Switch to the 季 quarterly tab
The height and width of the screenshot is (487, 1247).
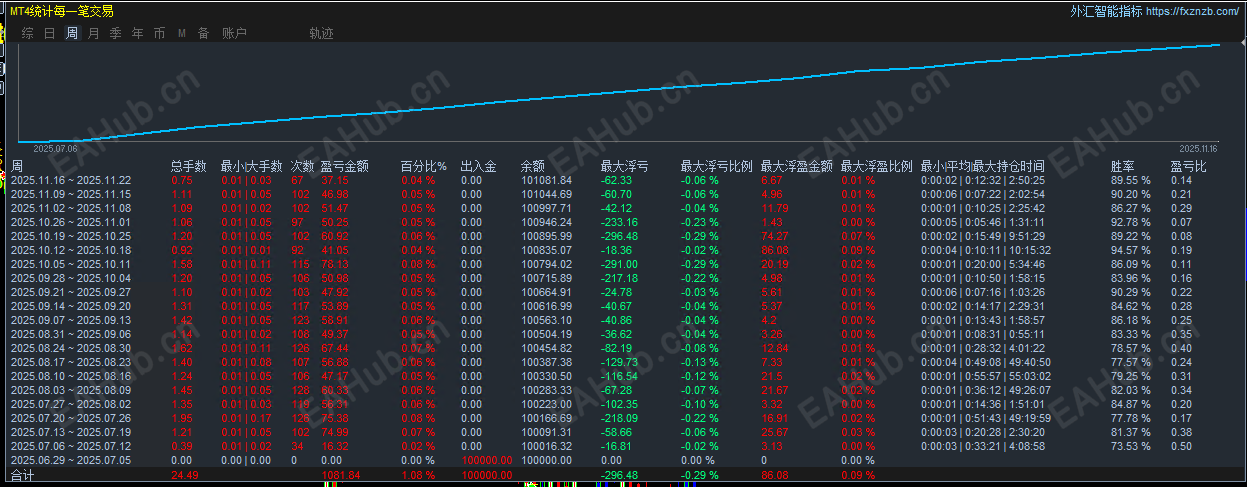(x=116, y=33)
